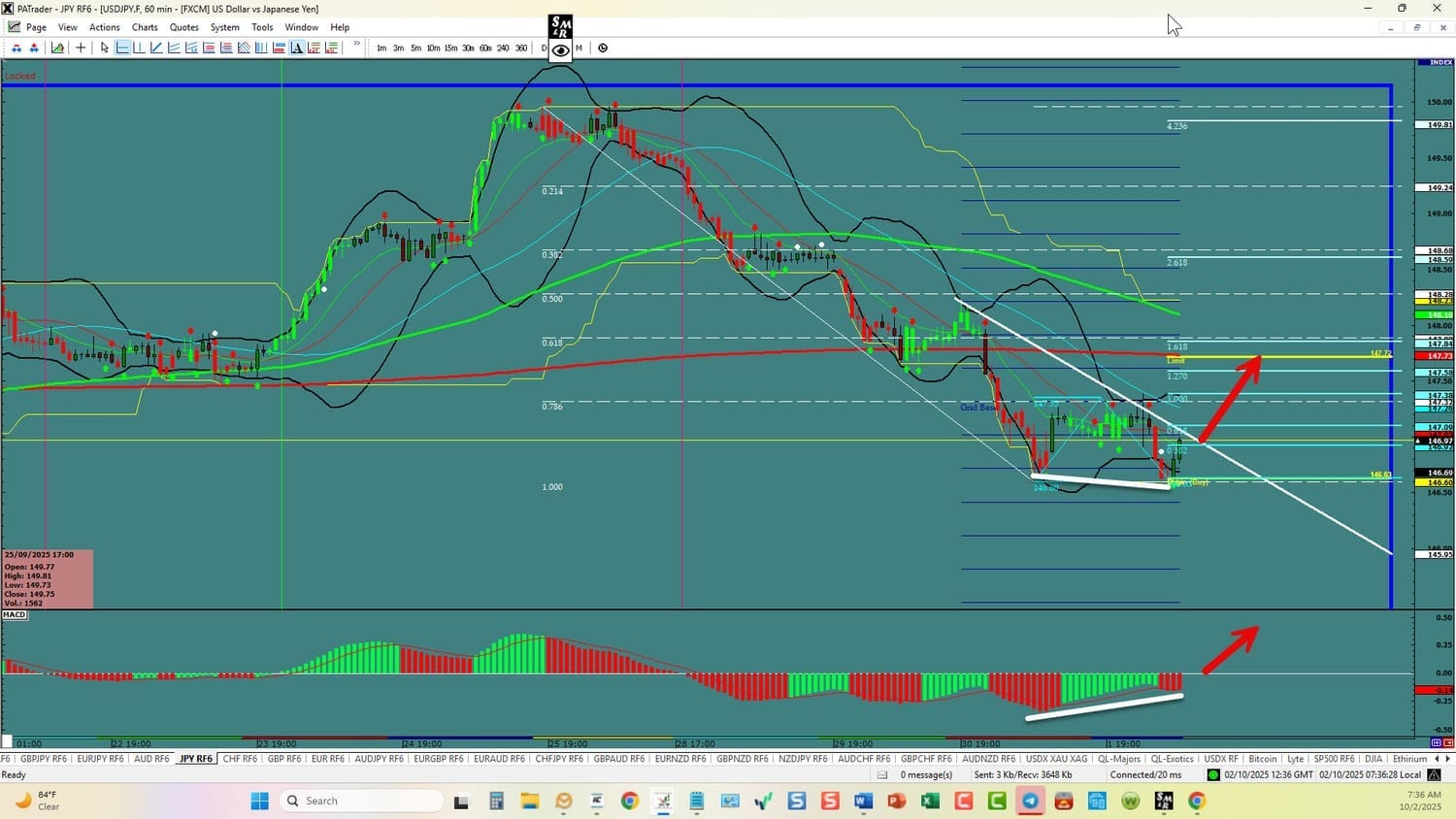Select the 240 minute timeframe button
The height and width of the screenshot is (819, 1456).
pos(503,48)
